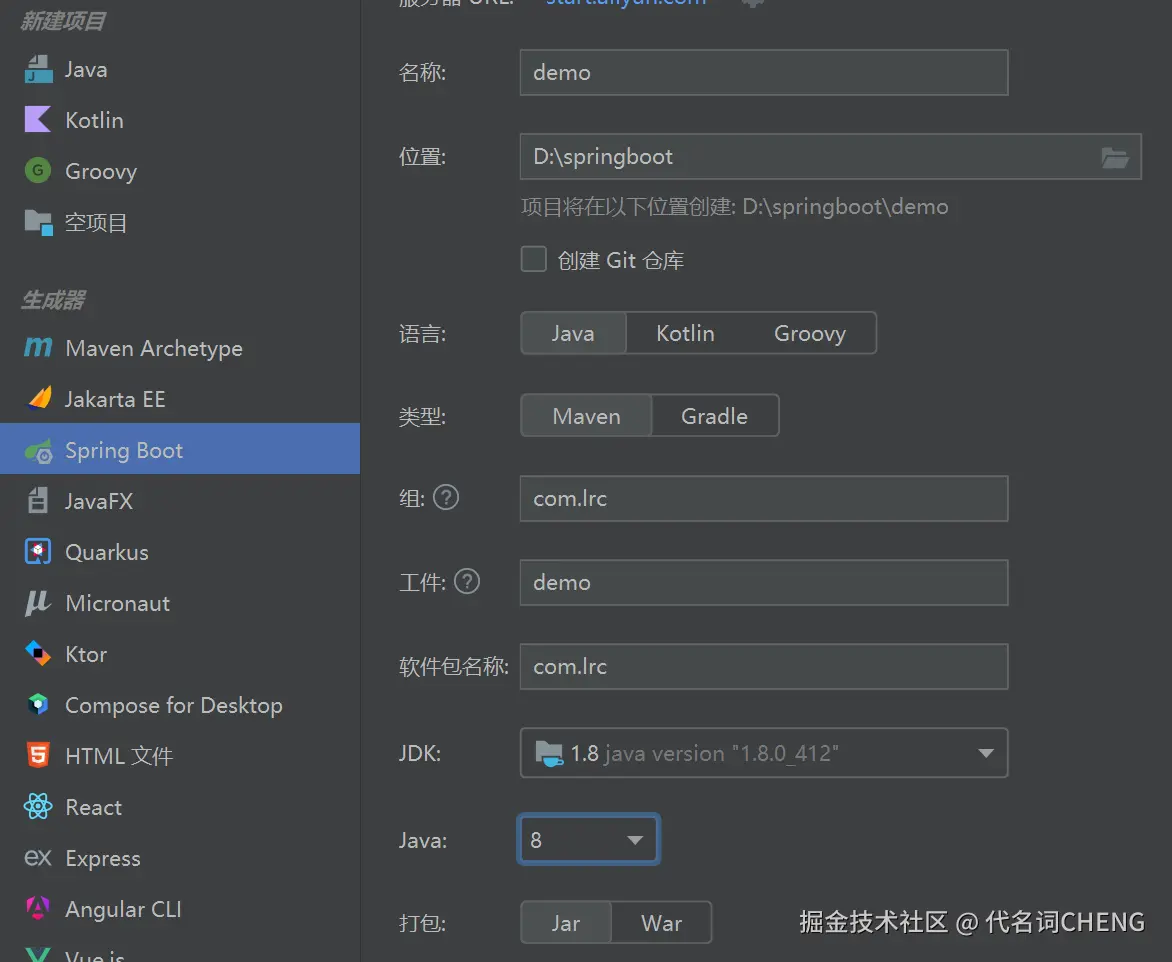Select Jar packaging

point(566,923)
